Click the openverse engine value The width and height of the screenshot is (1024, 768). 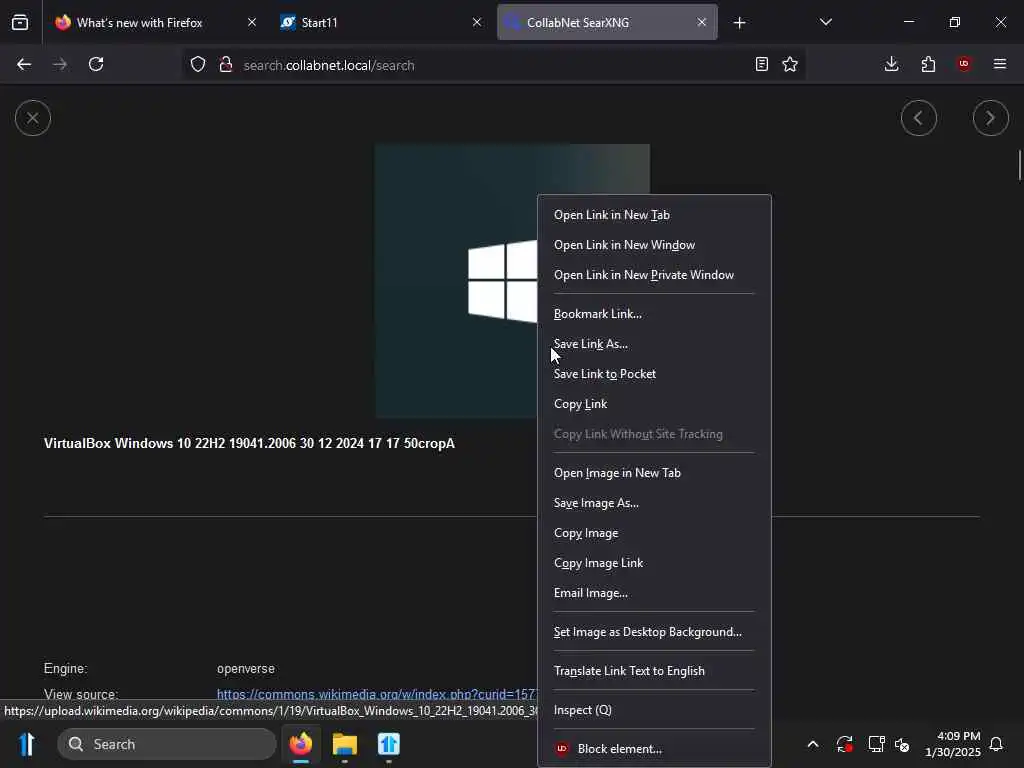pyautogui.click(x=246, y=669)
